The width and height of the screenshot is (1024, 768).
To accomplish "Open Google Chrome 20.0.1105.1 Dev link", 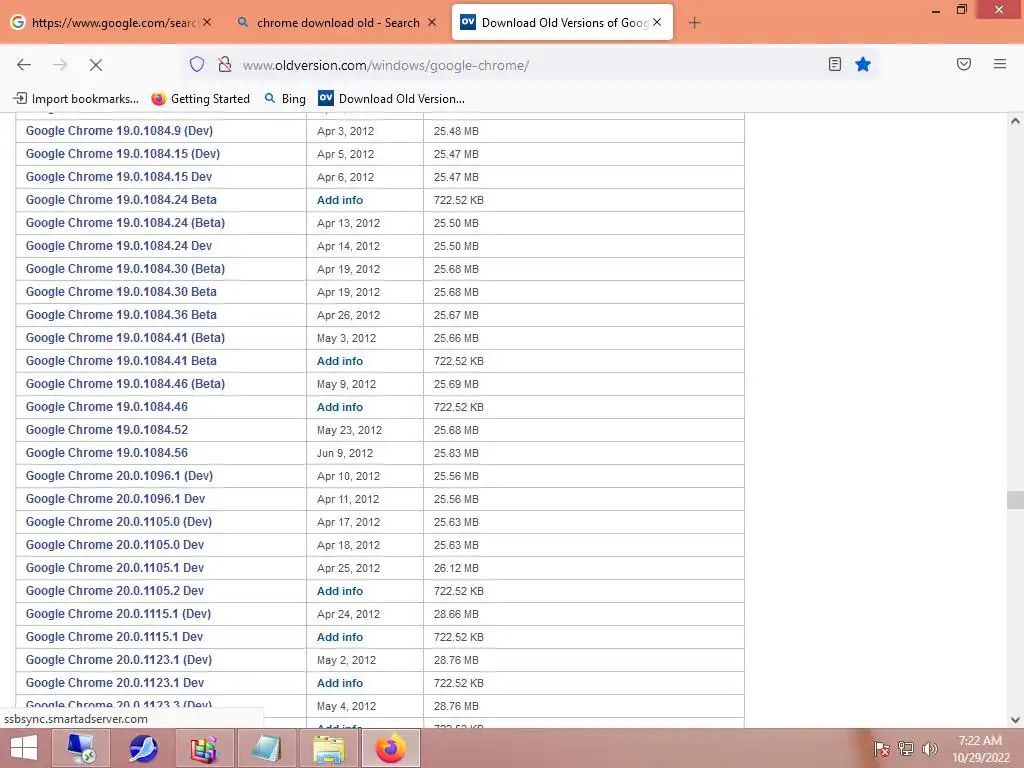I will click(115, 568).
